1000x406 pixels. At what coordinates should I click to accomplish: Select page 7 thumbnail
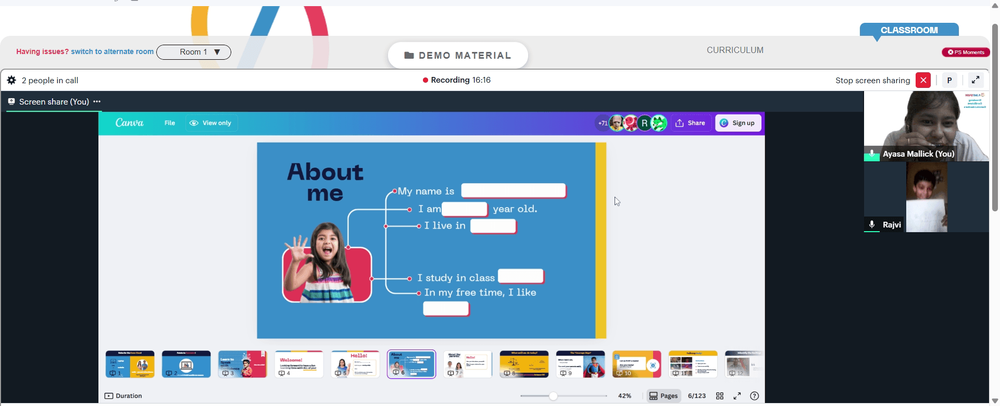click(467, 364)
